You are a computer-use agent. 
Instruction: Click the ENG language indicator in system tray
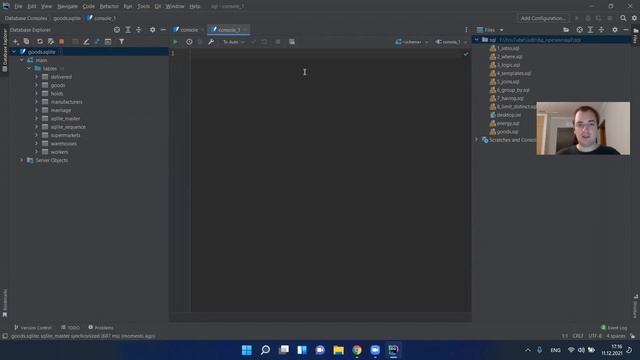(x=555, y=350)
